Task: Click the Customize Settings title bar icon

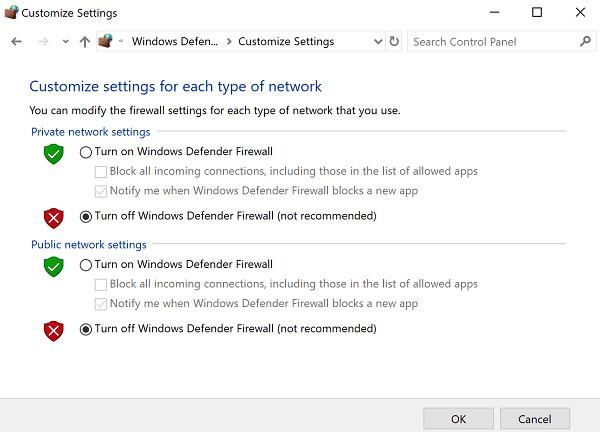Action: [11, 12]
